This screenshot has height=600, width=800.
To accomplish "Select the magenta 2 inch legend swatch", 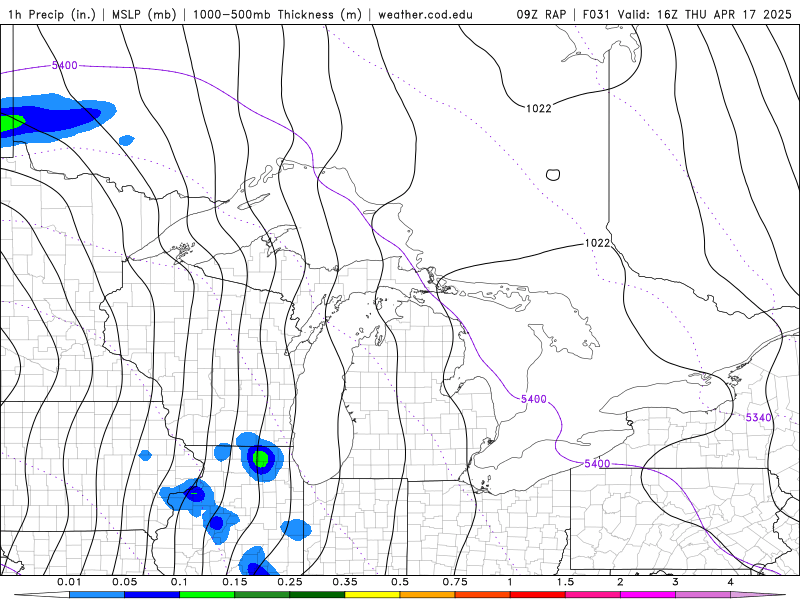I will (648, 594).
